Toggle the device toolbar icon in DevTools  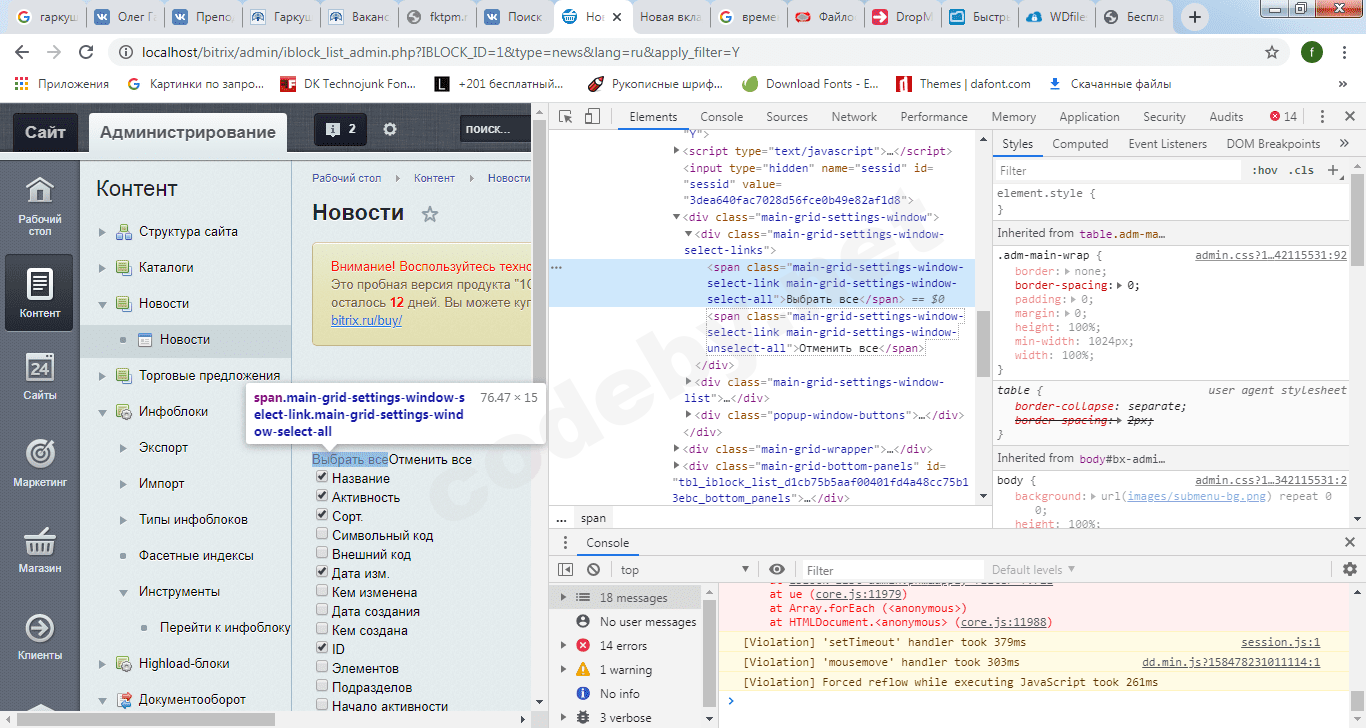click(592, 117)
